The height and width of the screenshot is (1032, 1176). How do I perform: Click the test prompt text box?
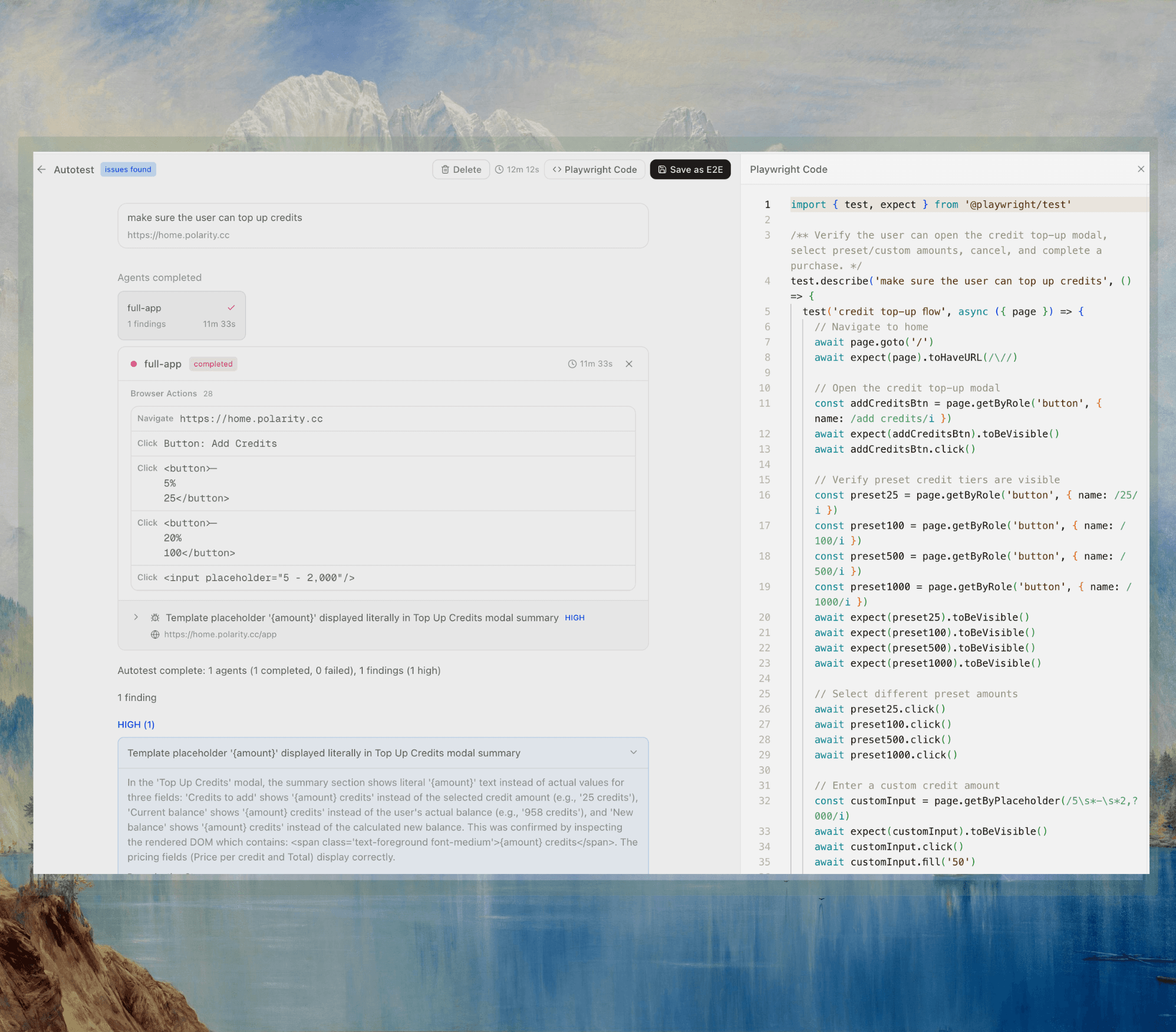[x=383, y=225]
